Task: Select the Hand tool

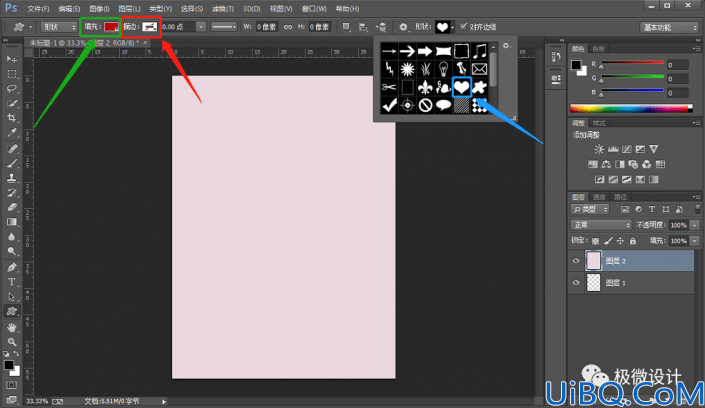Action: [12, 327]
